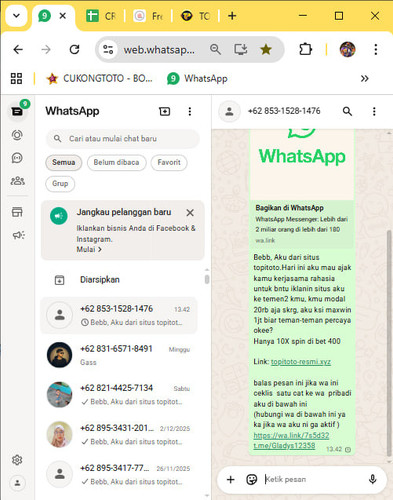This screenshot has height=500, width=393.
Task: Expand hidden bookmarks with double chevron
Action: click(365, 79)
